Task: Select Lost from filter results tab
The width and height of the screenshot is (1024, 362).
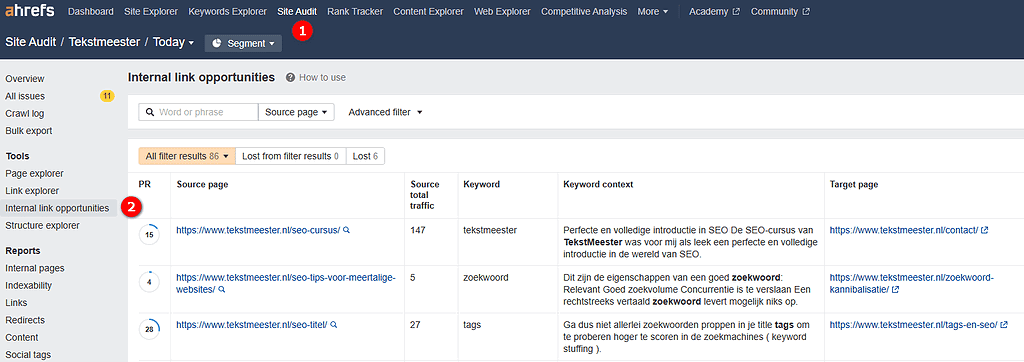Action: coord(291,156)
